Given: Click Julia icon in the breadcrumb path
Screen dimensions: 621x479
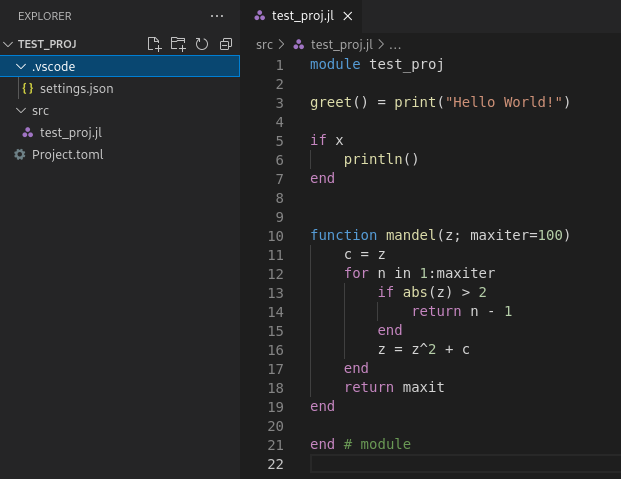Looking at the screenshot, I should pos(299,45).
